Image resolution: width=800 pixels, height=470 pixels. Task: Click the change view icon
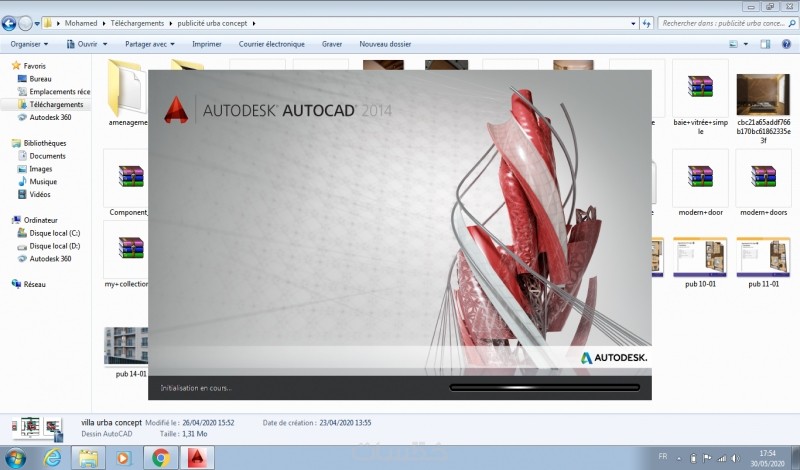click(x=733, y=44)
